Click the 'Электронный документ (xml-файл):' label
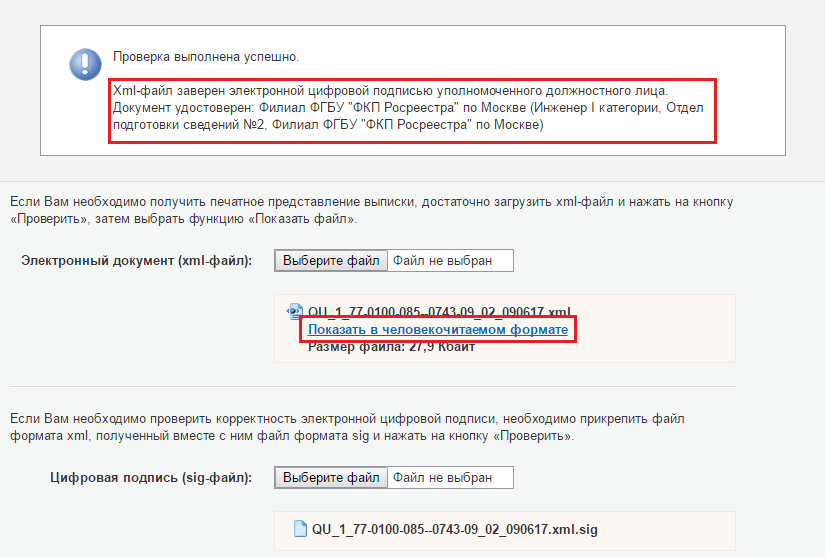 coord(137,261)
